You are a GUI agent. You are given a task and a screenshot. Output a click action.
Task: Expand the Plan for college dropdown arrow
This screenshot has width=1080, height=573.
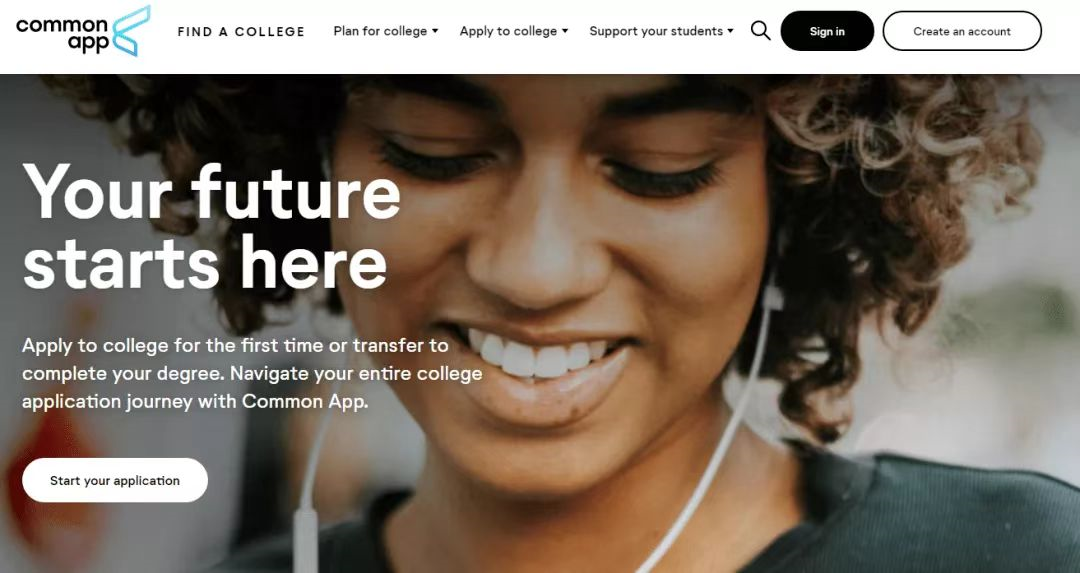tap(435, 32)
